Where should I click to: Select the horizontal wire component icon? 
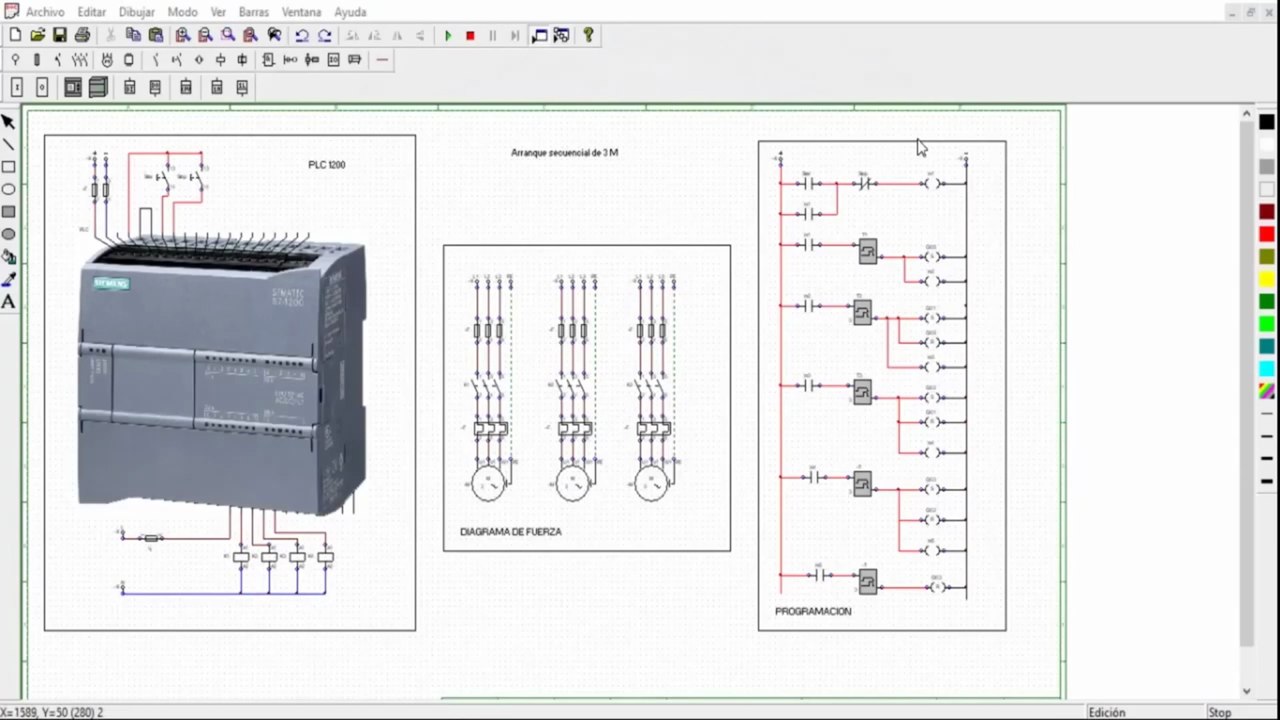pyautogui.click(x=382, y=60)
